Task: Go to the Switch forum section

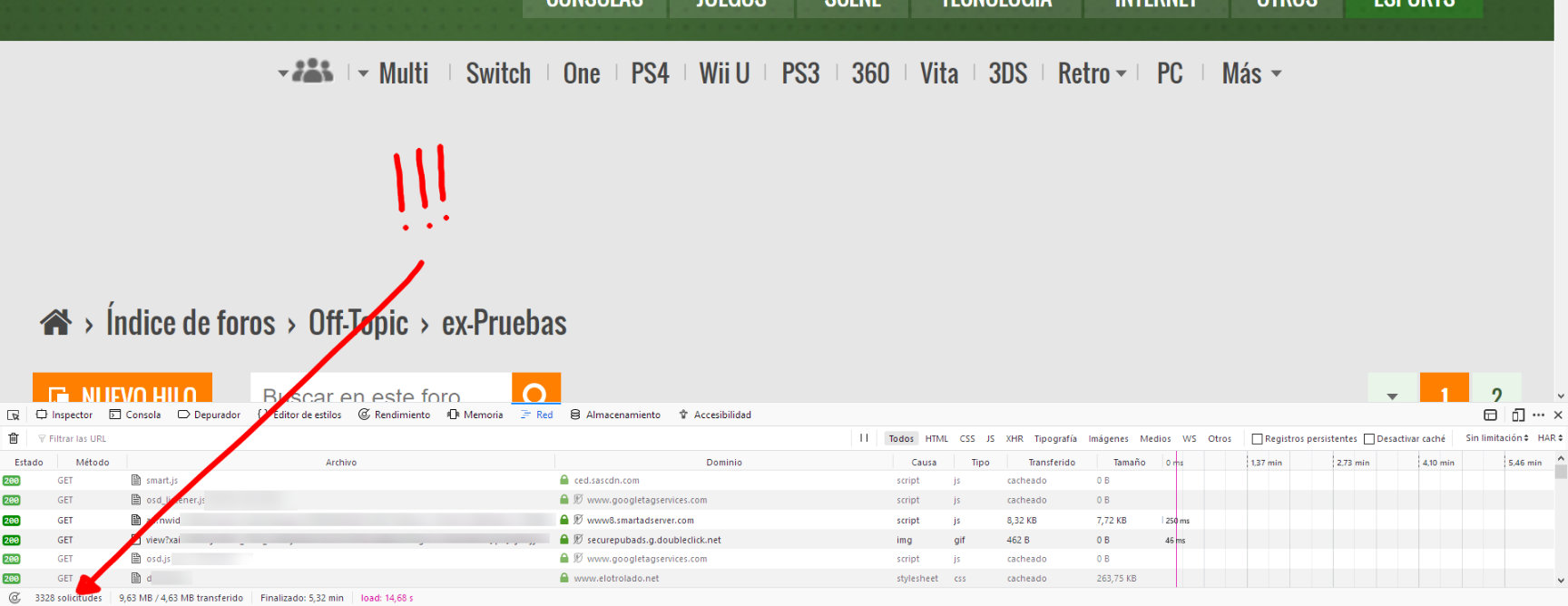Action: [498, 73]
